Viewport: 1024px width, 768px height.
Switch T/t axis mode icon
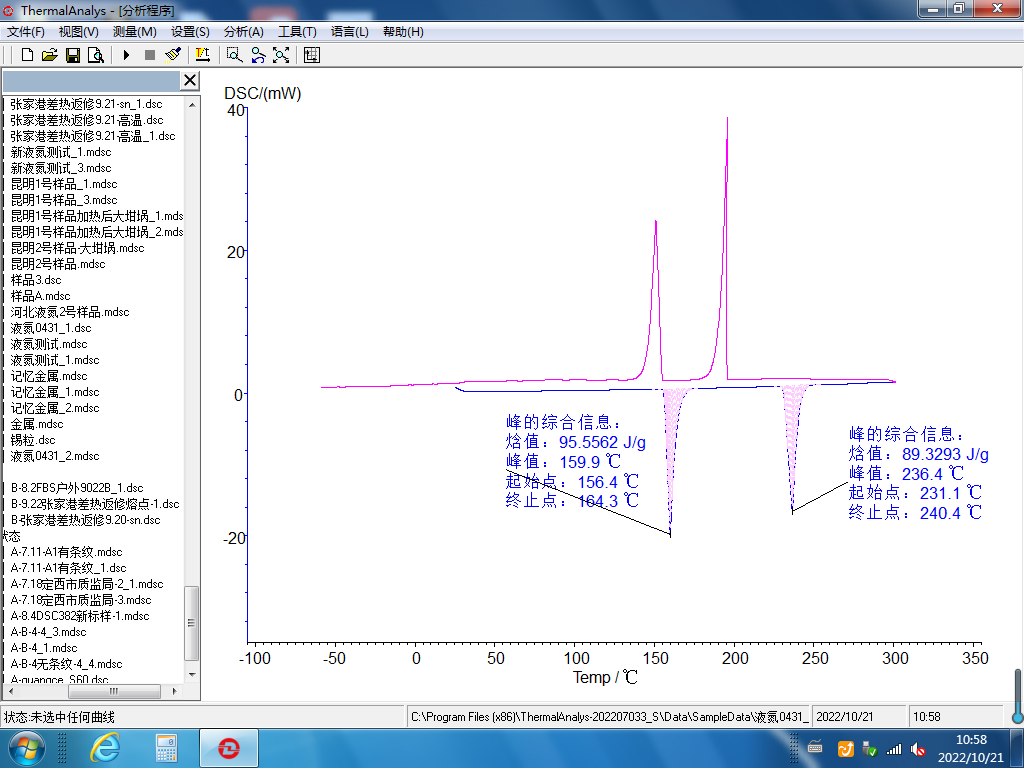coord(203,55)
